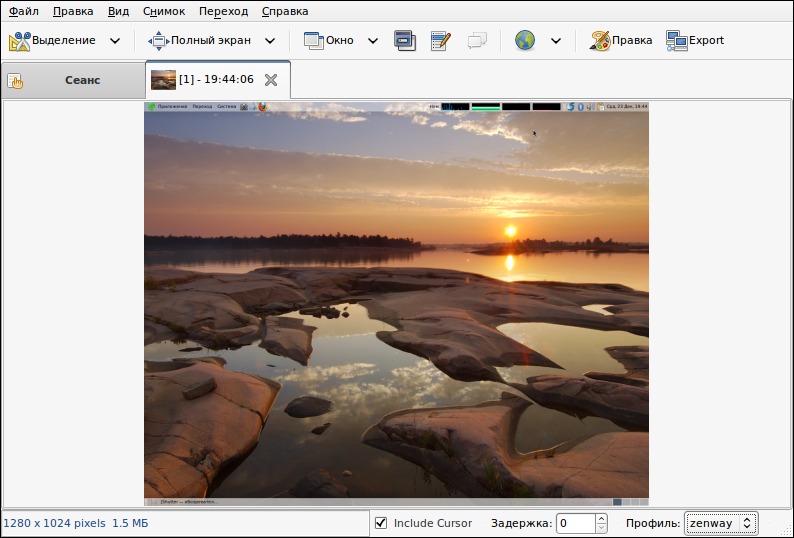Screen dimensions: 794x538
Task: Click the paint palette Правка icon
Action: coord(600,41)
